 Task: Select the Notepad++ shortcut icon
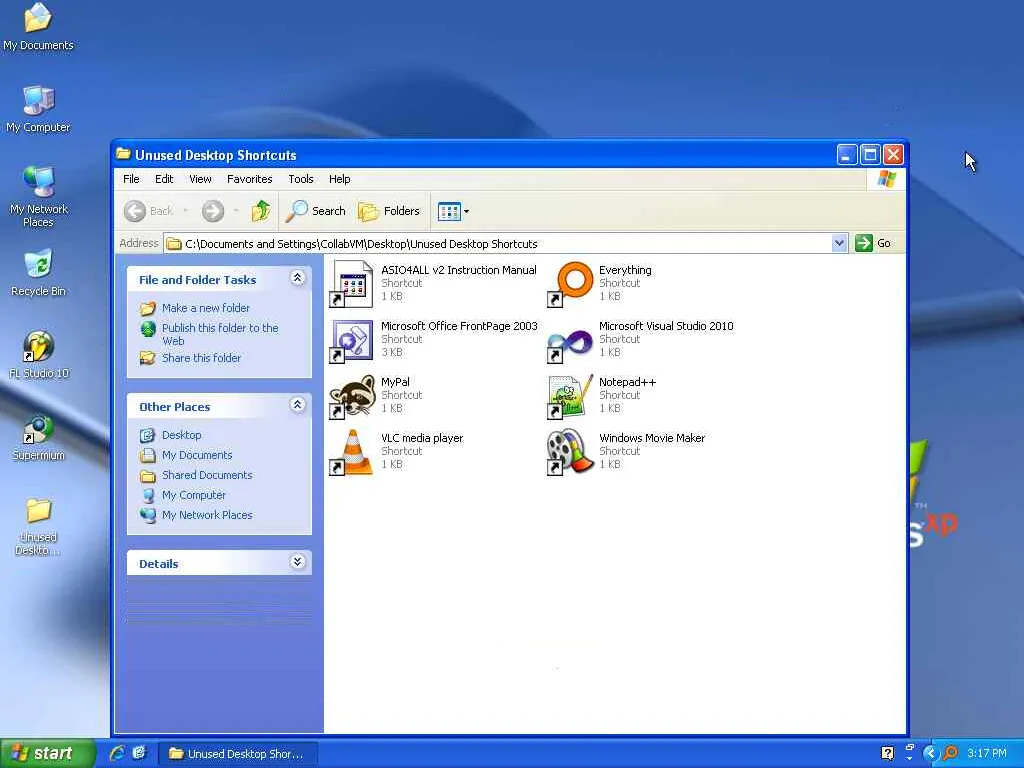[569, 396]
